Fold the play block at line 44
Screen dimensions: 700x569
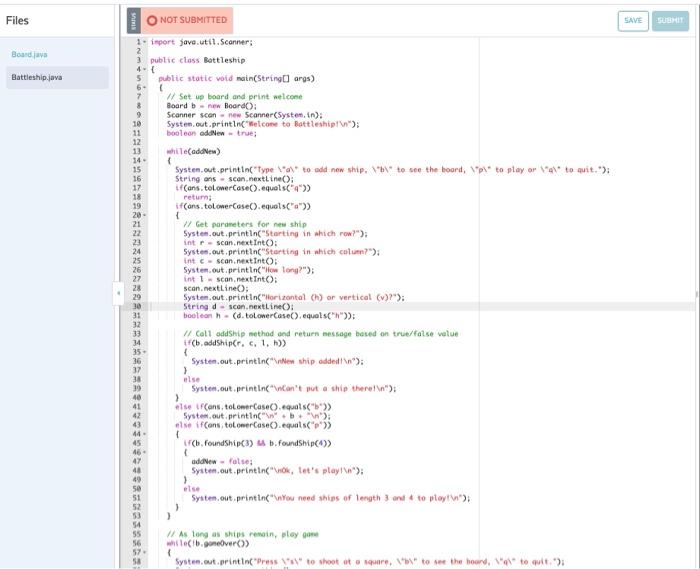coord(145,434)
